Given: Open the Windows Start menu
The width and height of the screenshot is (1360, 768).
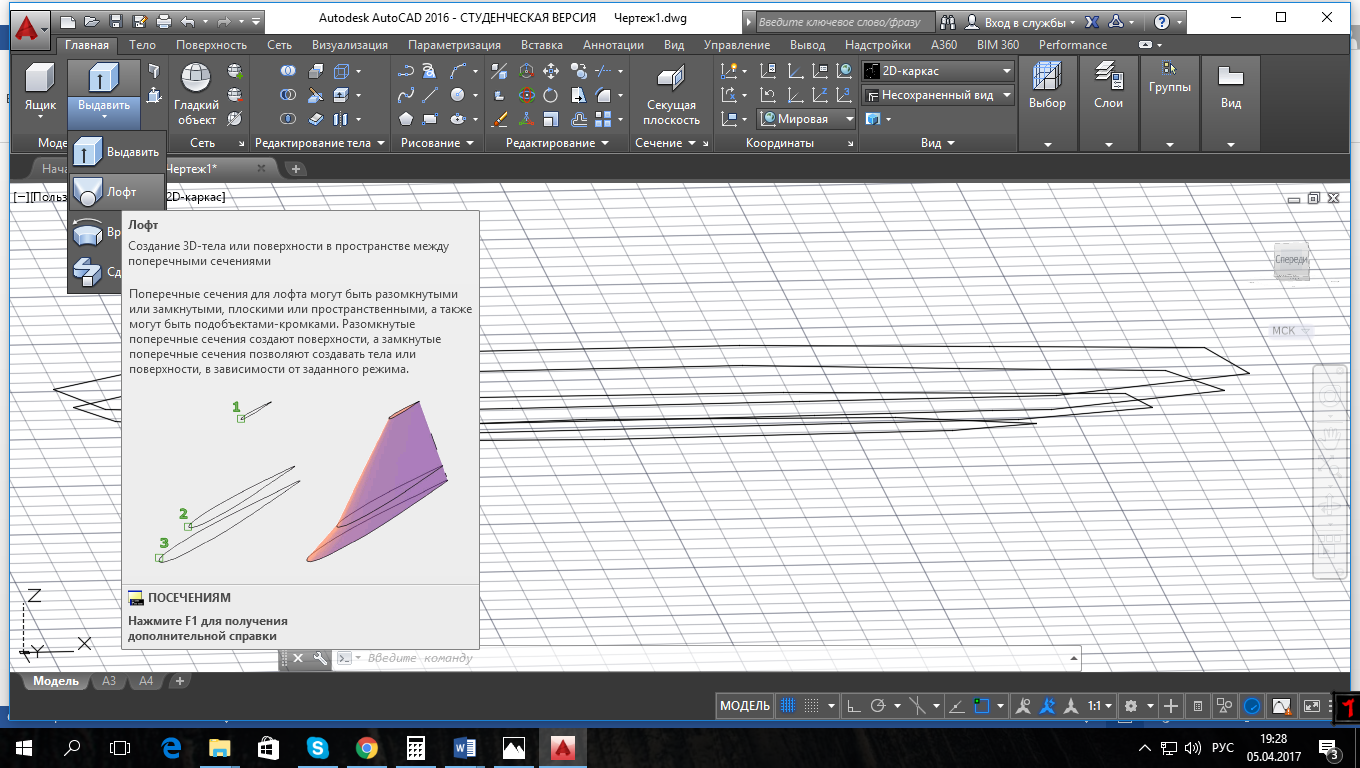Looking at the screenshot, I should (22, 747).
